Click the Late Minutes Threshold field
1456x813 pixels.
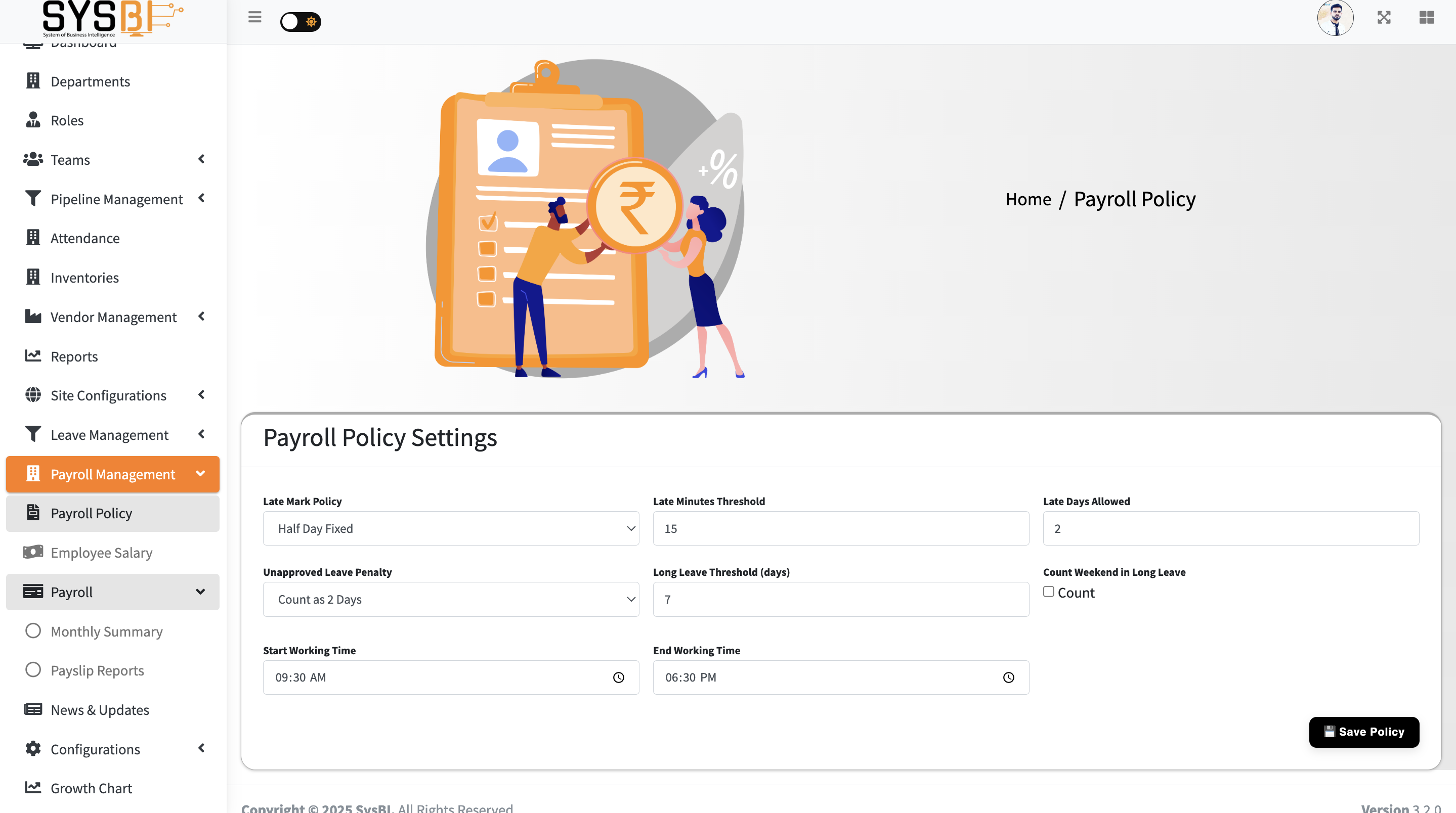tap(840, 528)
